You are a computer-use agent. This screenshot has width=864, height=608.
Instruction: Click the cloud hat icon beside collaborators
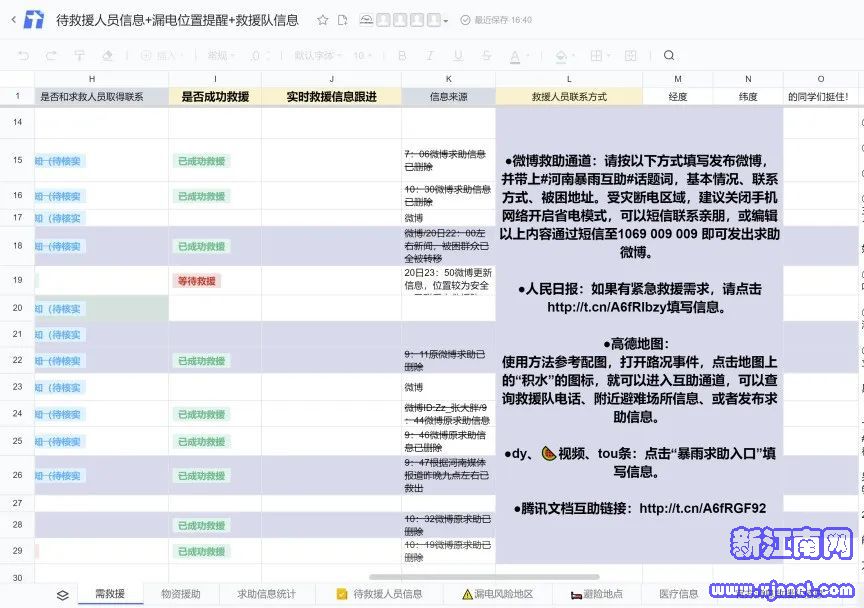click(366, 20)
